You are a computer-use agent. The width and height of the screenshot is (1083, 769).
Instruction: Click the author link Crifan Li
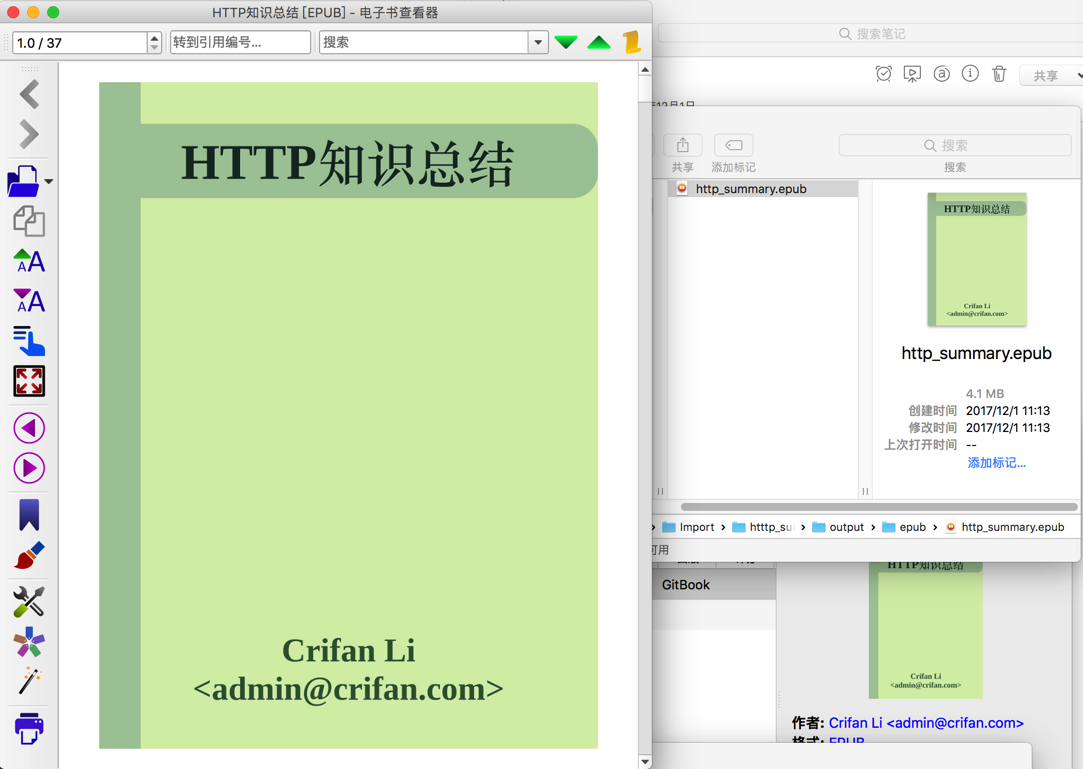coord(926,723)
